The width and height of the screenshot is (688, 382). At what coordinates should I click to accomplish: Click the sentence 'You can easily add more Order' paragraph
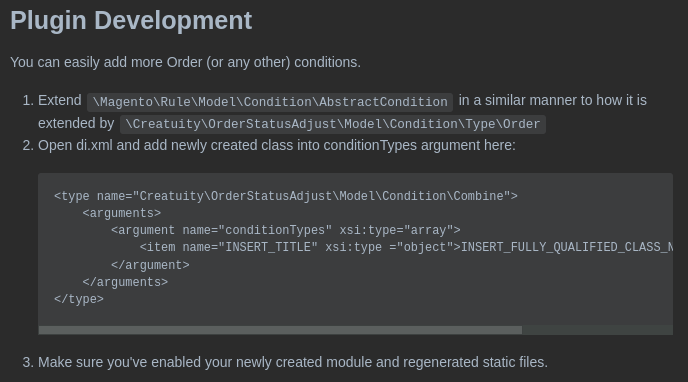pos(186,62)
